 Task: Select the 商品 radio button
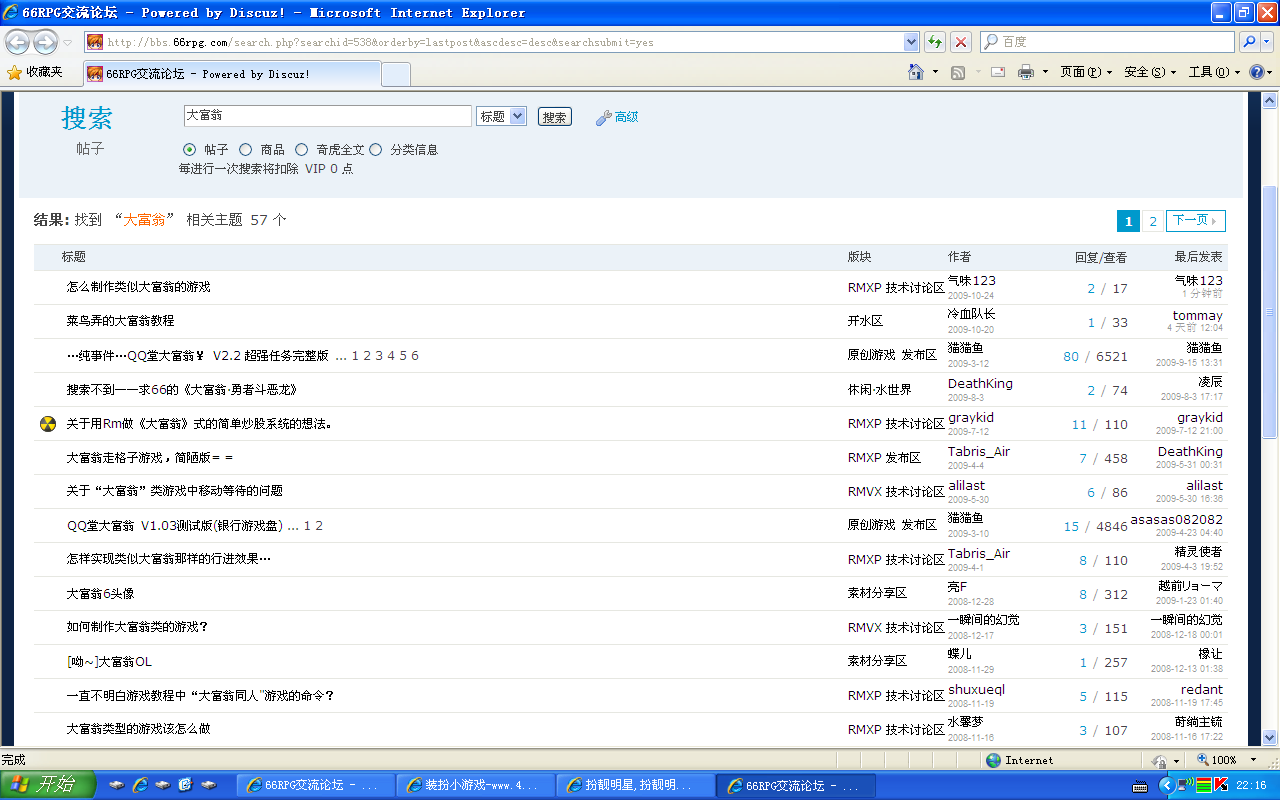[x=246, y=149]
